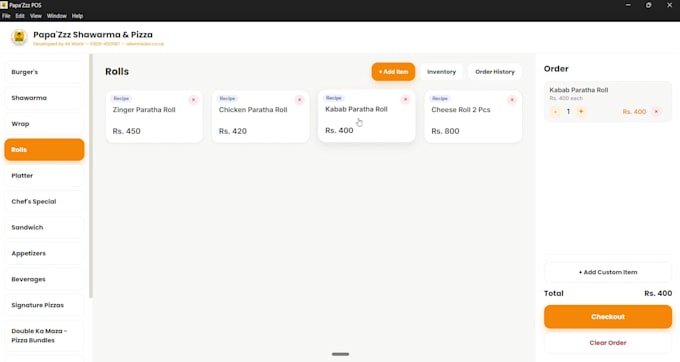Open the Edit menu
The height and width of the screenshot is (362, 680).
pos(20,16)
